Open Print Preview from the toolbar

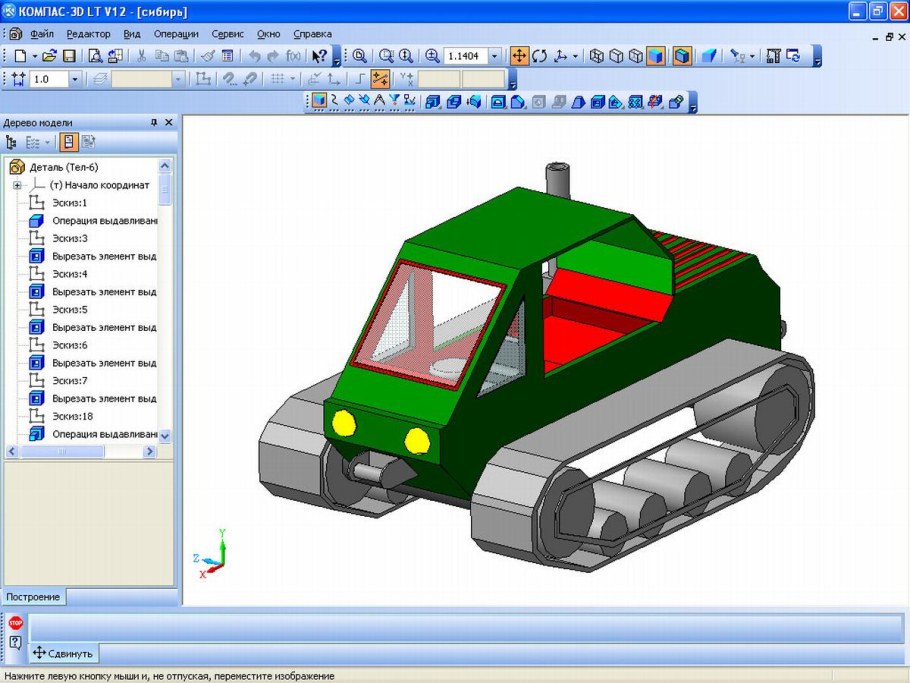tap(95, 56)
